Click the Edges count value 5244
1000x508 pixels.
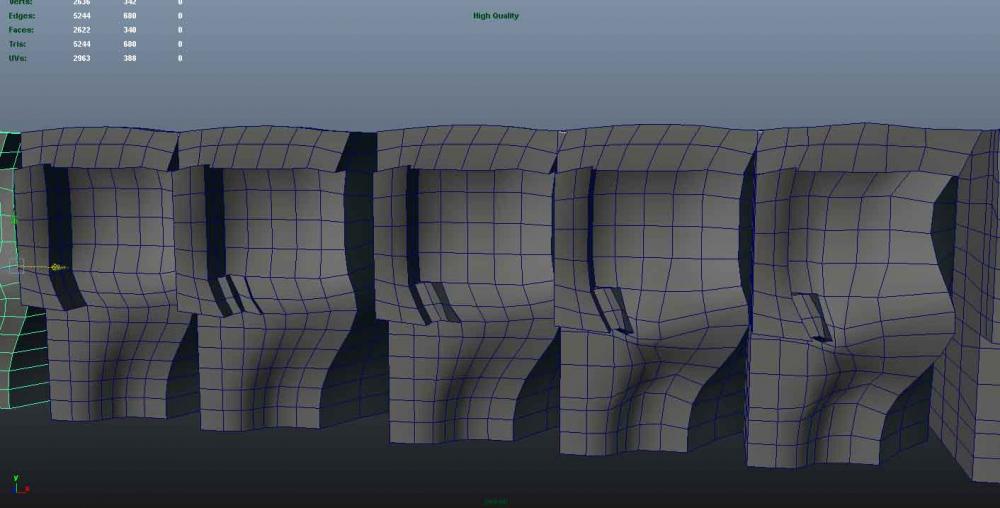pos(82,16)
